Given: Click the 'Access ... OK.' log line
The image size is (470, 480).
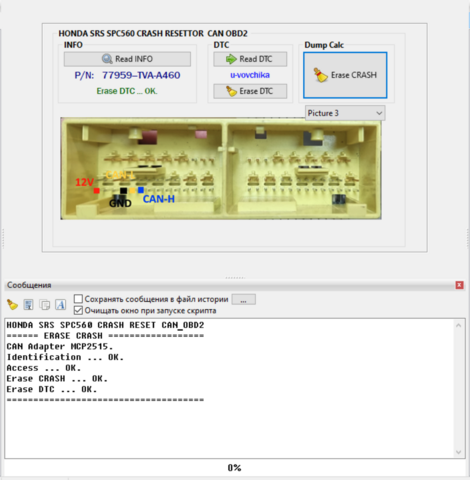Looking at the screenshot, I should pyautogui.click(x=44, y=368).
